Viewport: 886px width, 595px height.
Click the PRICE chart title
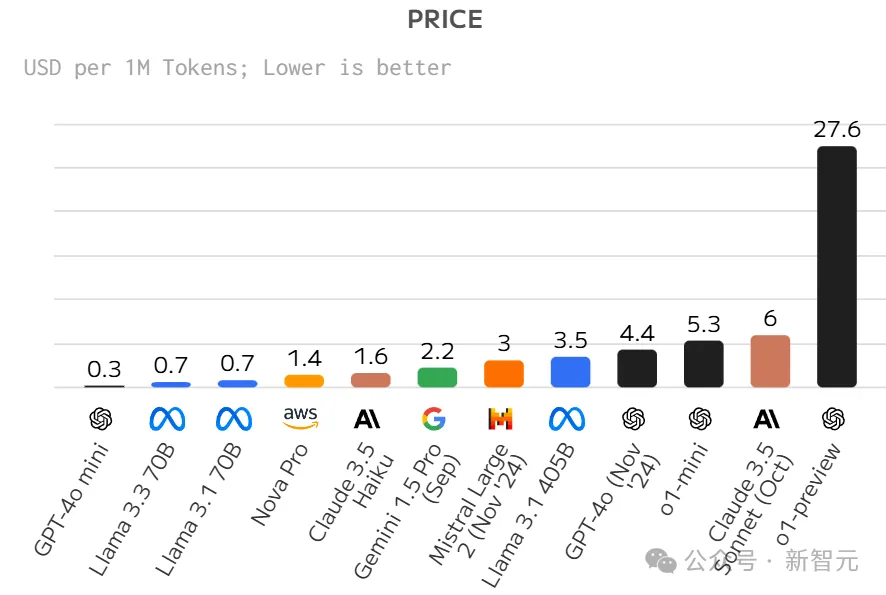click(445, 20)
